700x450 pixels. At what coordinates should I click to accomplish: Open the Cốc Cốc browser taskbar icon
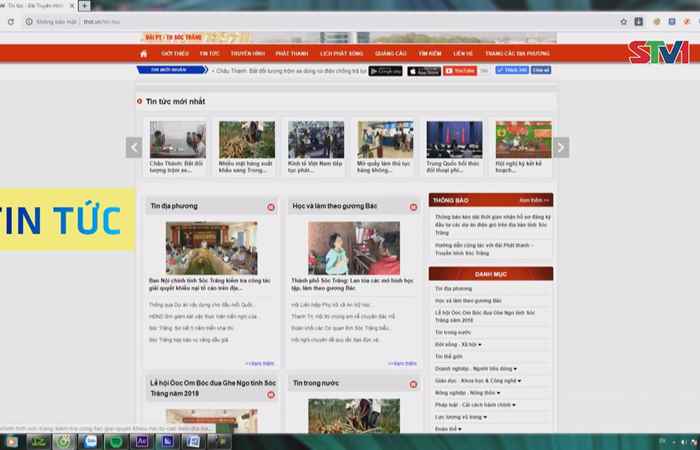65,442
